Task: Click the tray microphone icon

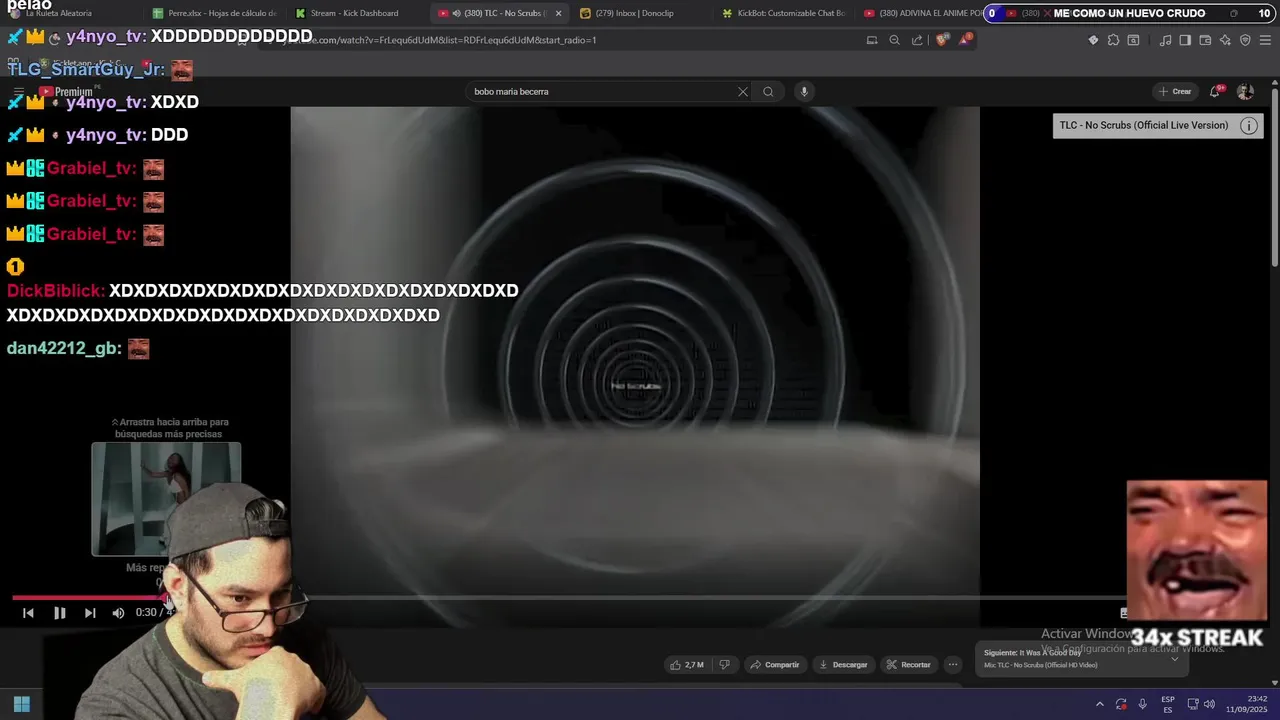Action: tap(1142, 704)
